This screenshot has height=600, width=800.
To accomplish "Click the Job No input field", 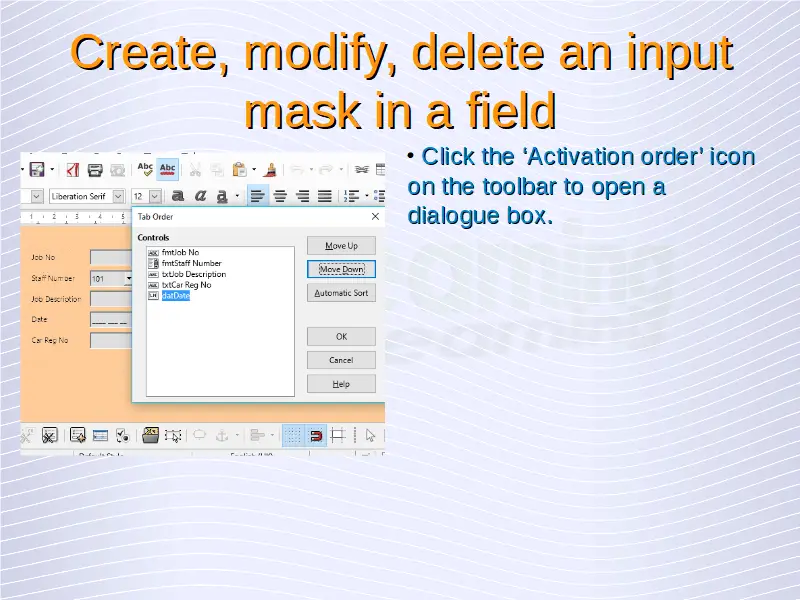I will point(111,257).
